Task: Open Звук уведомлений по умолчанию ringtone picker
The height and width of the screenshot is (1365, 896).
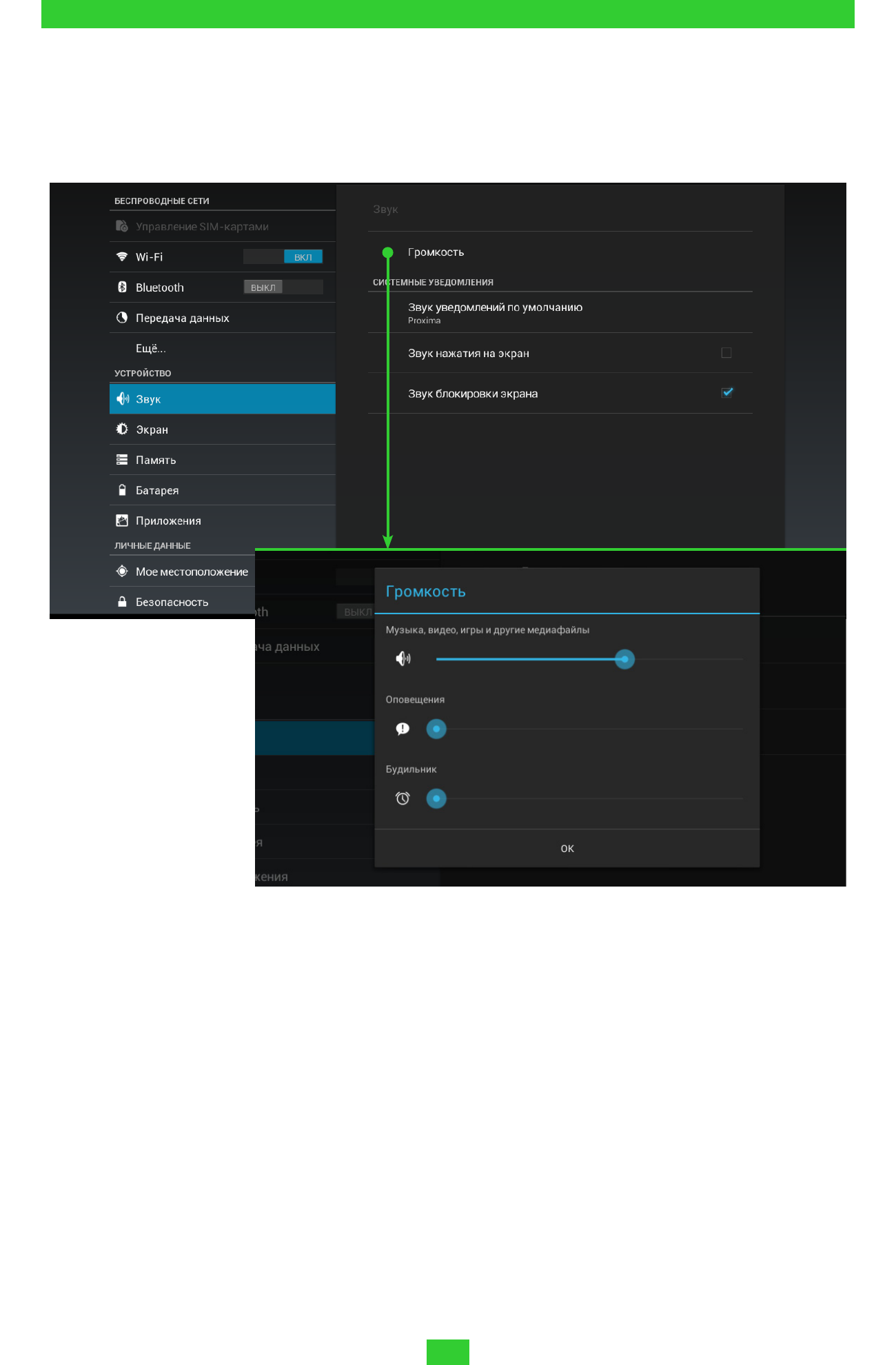Action: point(495,312)
